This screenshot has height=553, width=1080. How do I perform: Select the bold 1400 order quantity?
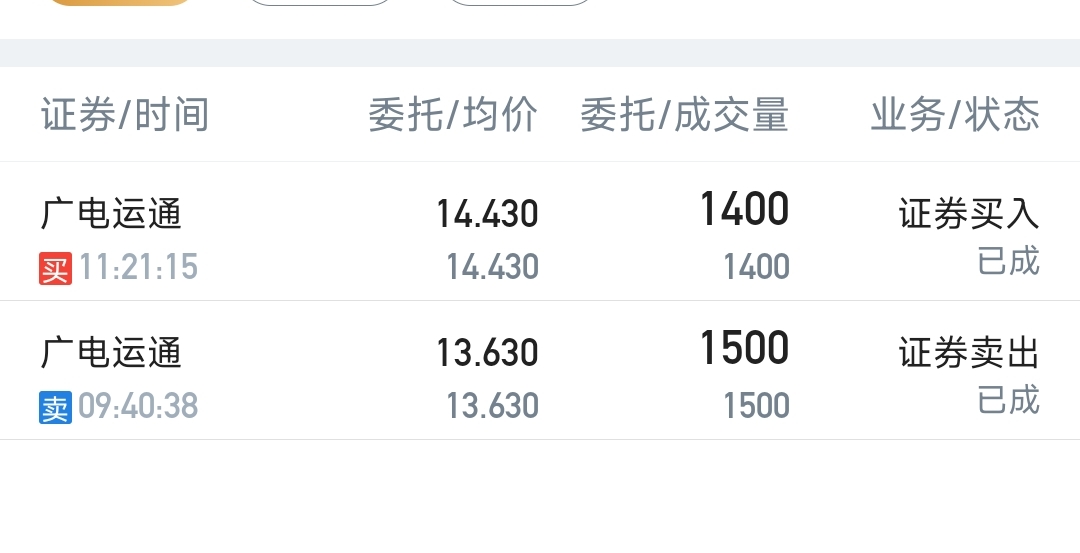pos(744,209)
